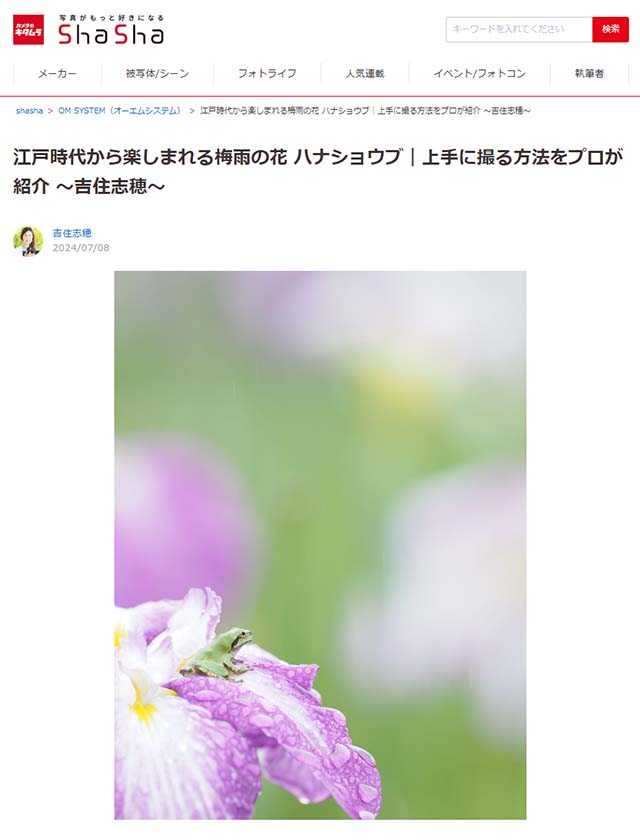Open OM SYSTEM breadcrumb link

point(119,111)
